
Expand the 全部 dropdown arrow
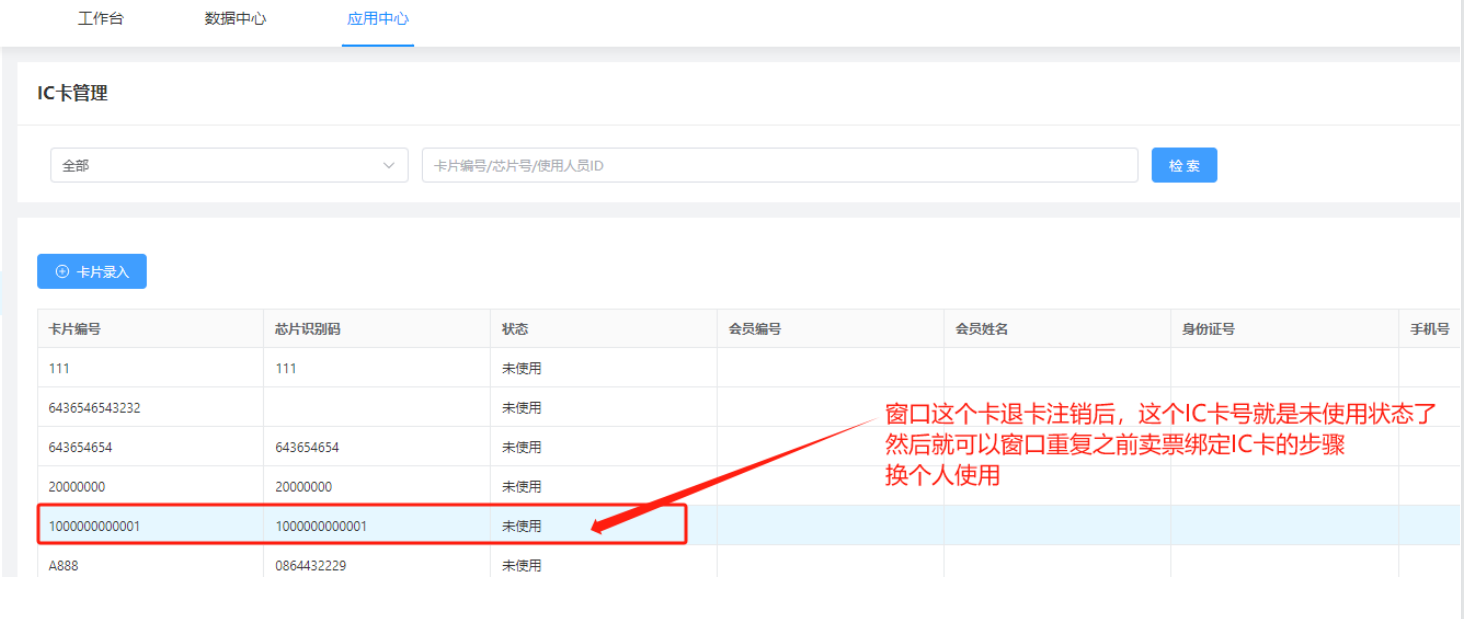389,166
